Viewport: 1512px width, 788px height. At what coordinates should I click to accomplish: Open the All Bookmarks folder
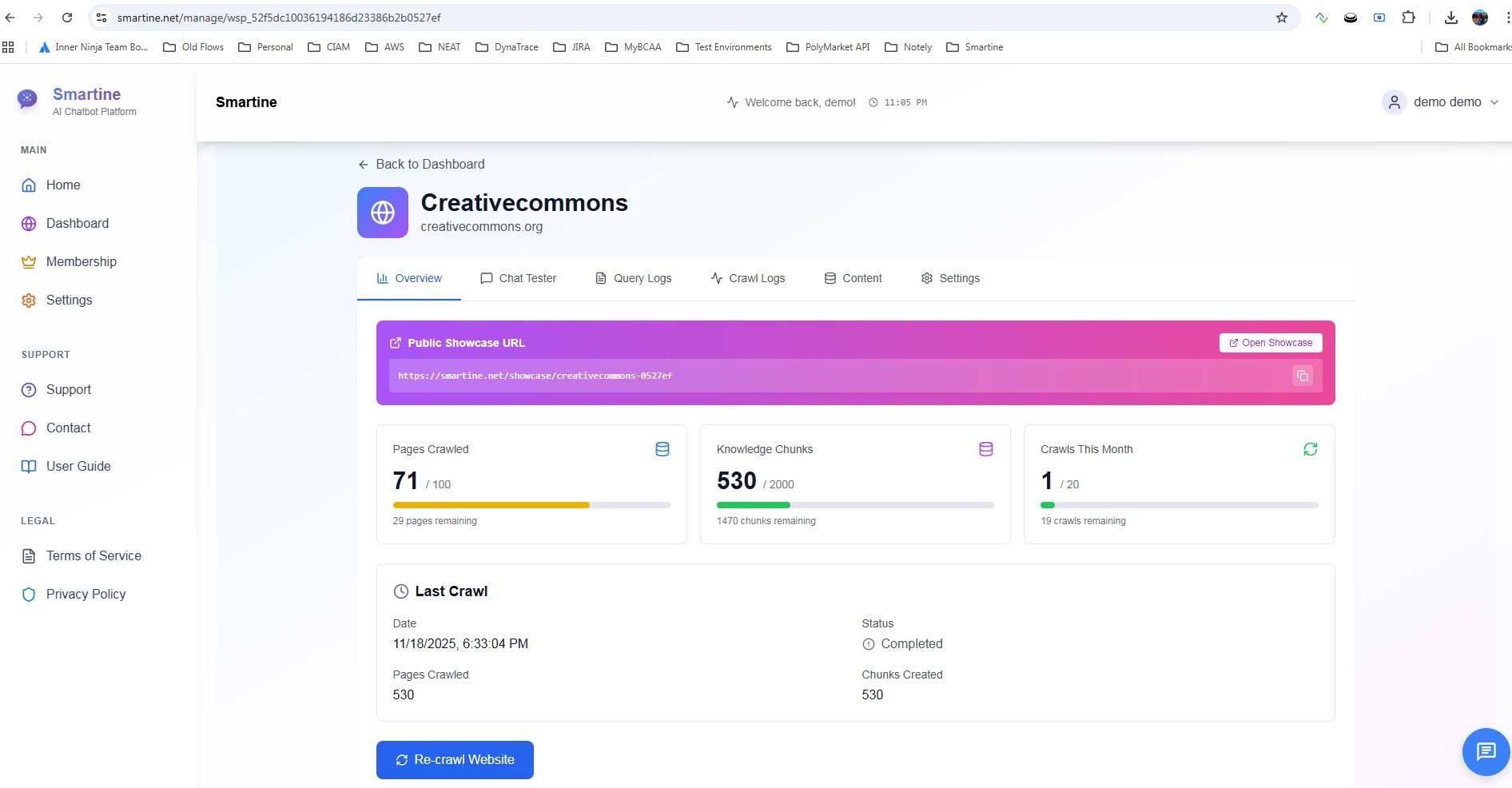(x=1473, y=47)
